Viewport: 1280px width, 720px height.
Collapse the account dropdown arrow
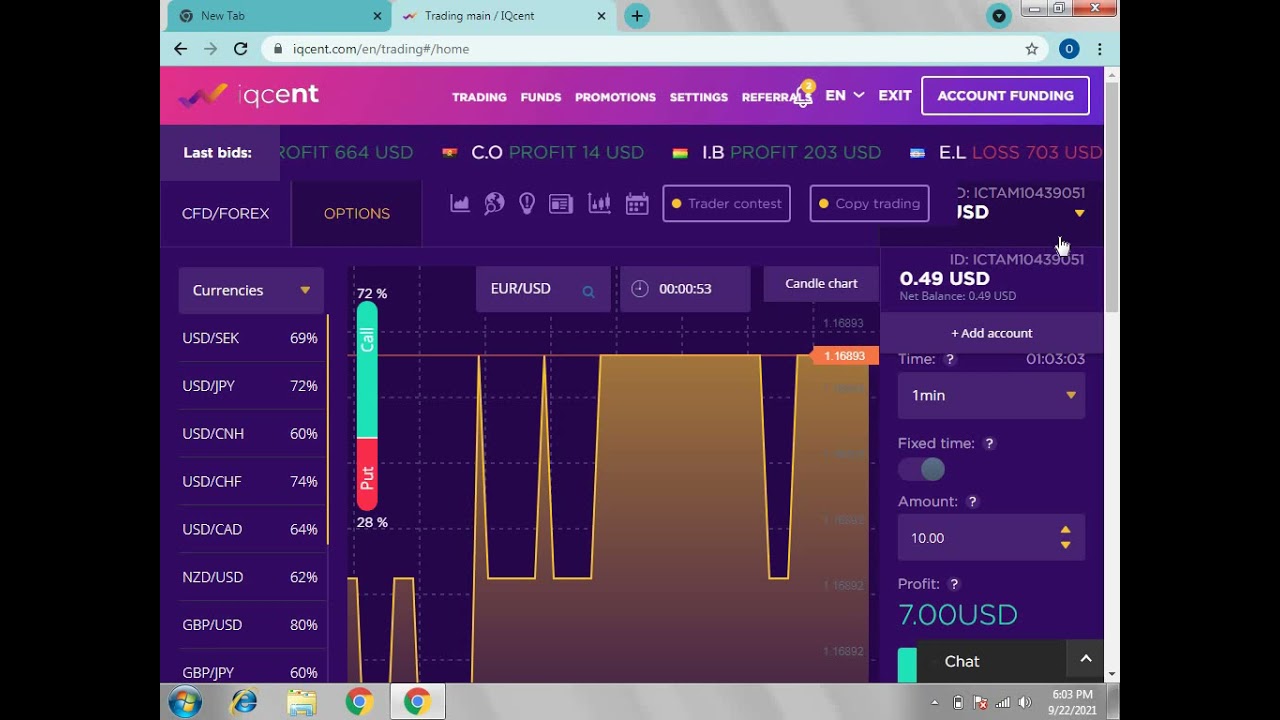tap(1079, 213)
